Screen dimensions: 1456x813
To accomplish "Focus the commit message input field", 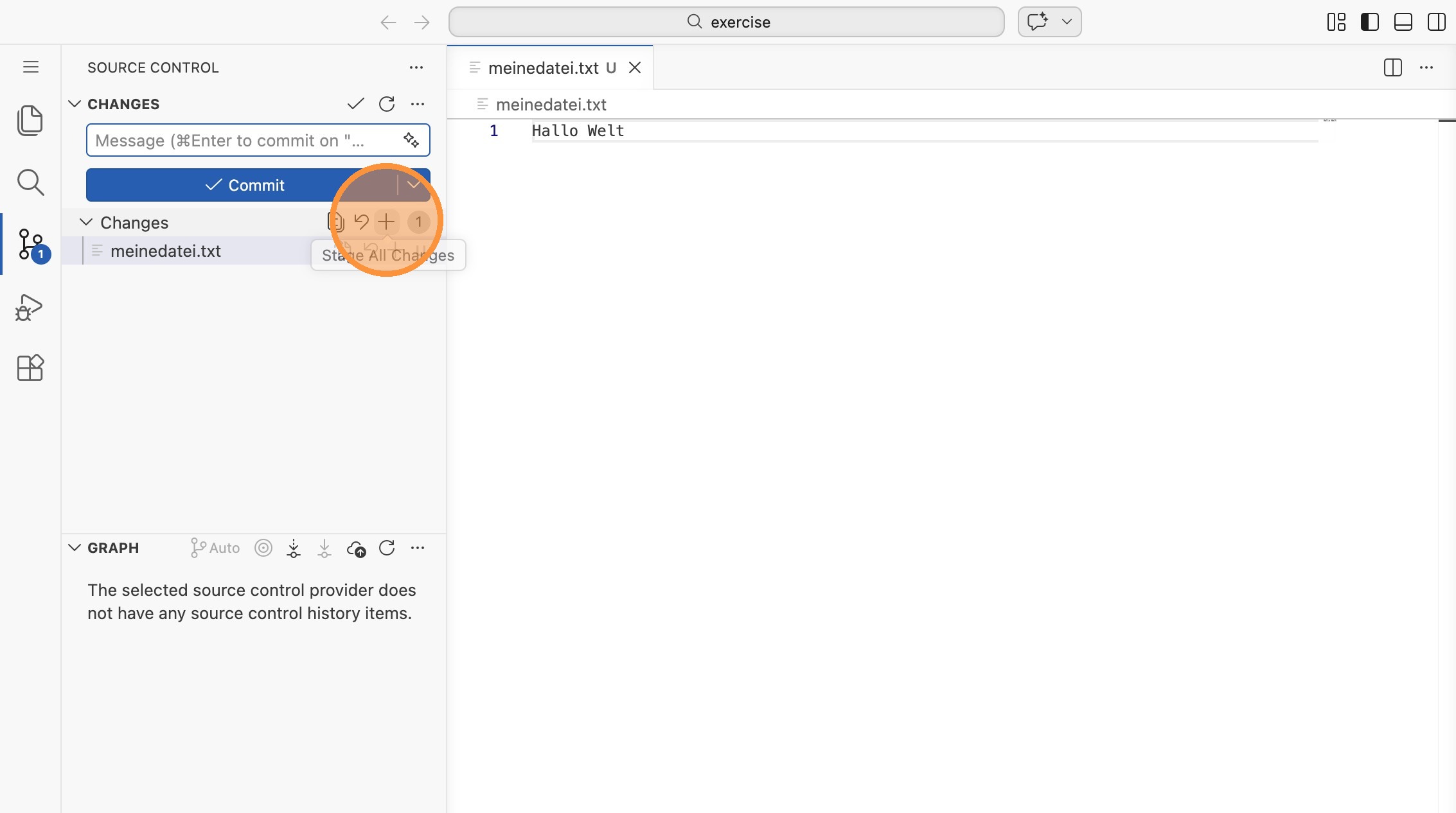I will (x=244, y=141).
